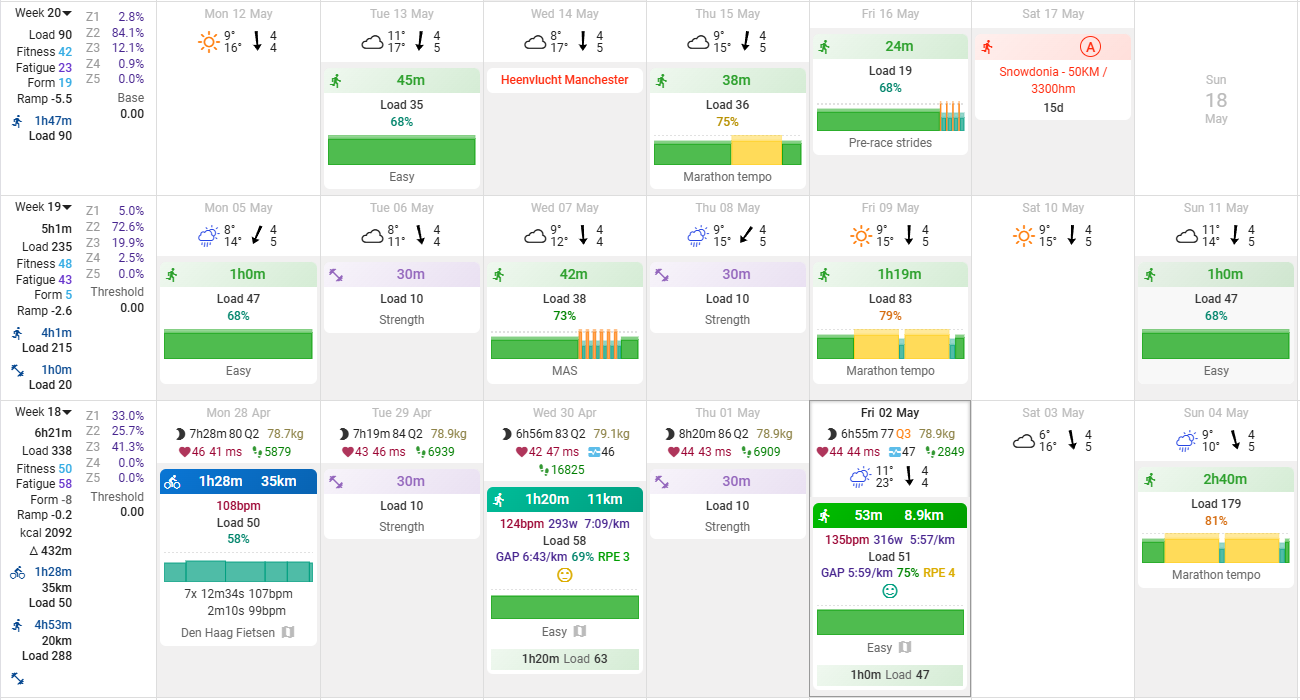Click the cycling icon on Den Haag Fietsen ride
The image size is (1300, 700).
click(x=172, y=481)
